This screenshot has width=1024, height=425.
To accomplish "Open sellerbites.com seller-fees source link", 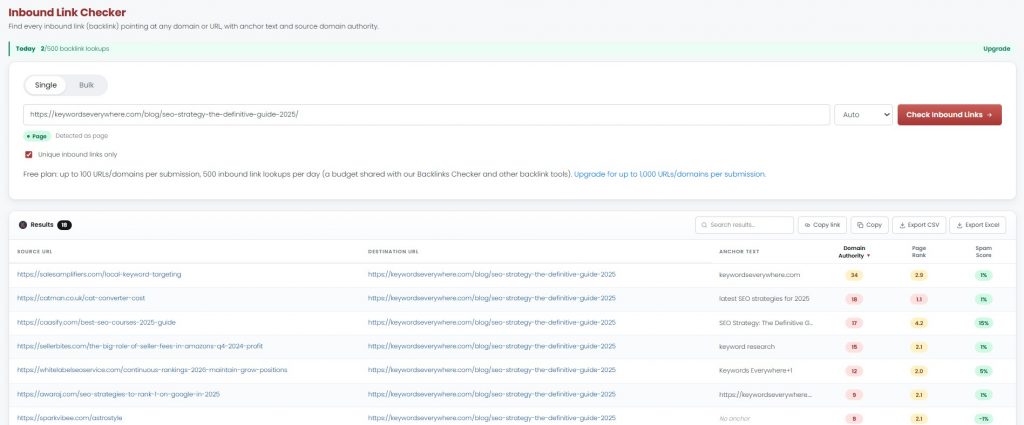I will (x=140, y=346).
